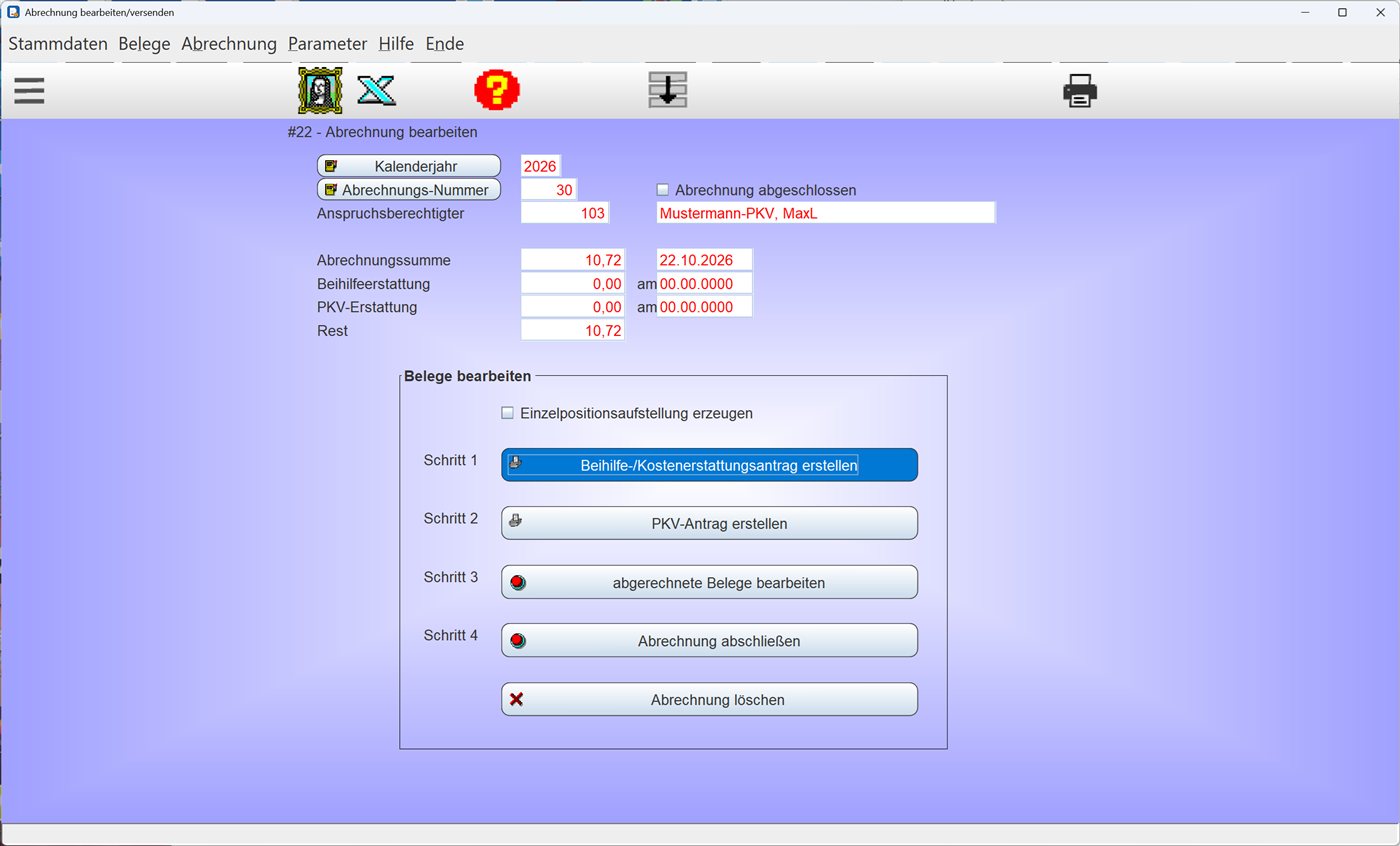
Task: Click 'Abrechnung löschen' button
Action: pyautogui.click(x=709, y=699)
